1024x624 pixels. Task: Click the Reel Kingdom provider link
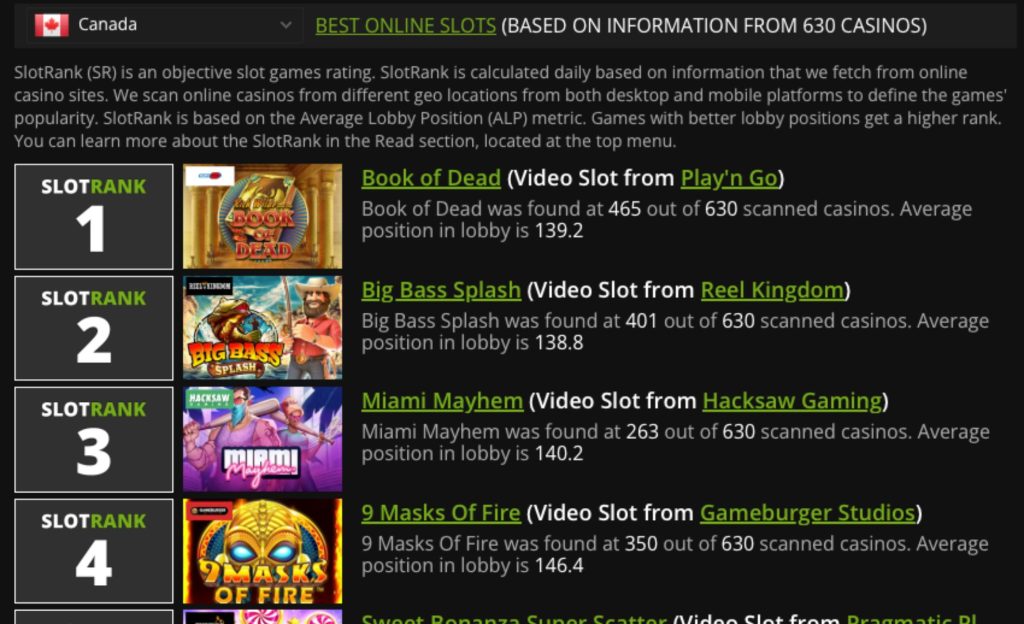point(773,290)
